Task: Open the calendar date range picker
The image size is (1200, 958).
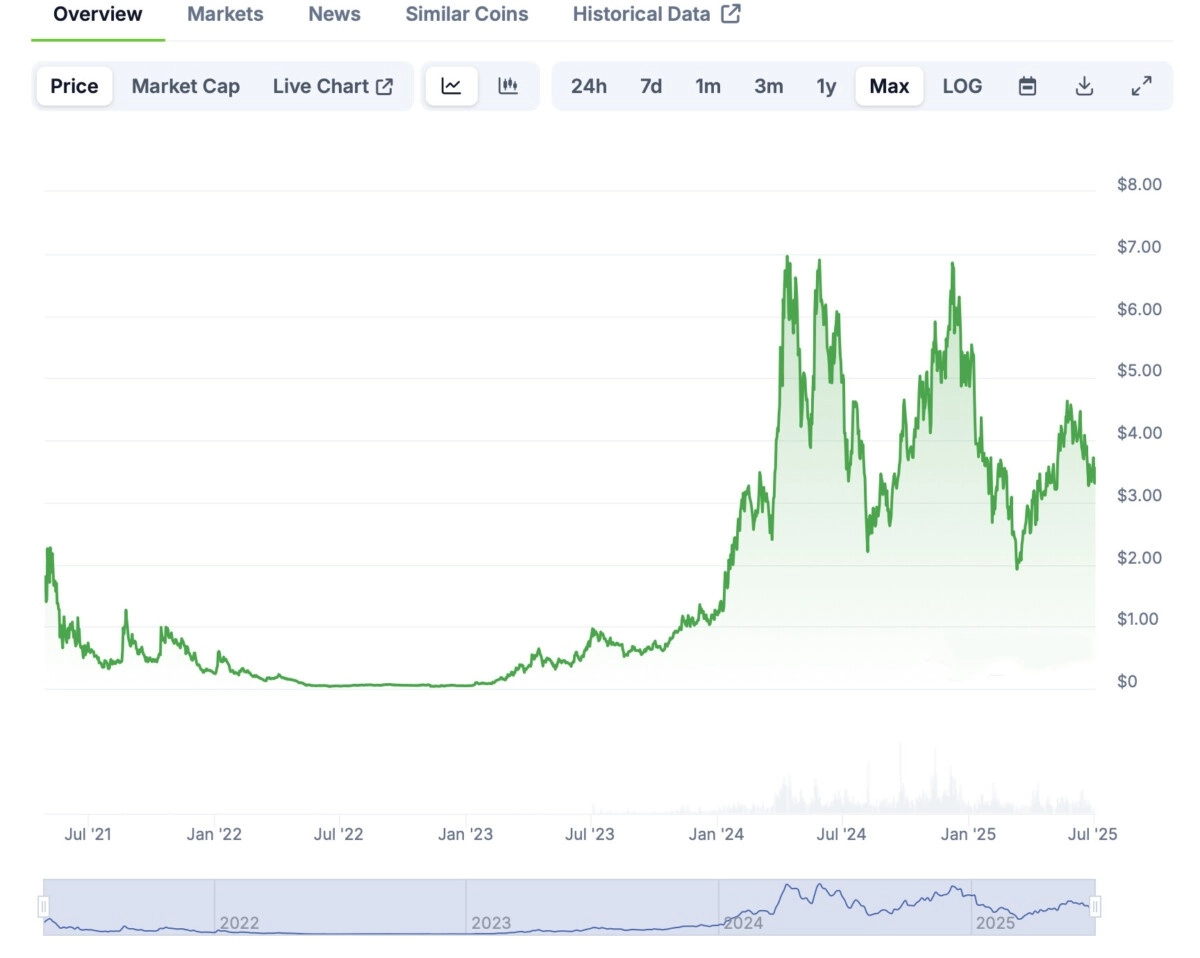Action: [1027, 86]
